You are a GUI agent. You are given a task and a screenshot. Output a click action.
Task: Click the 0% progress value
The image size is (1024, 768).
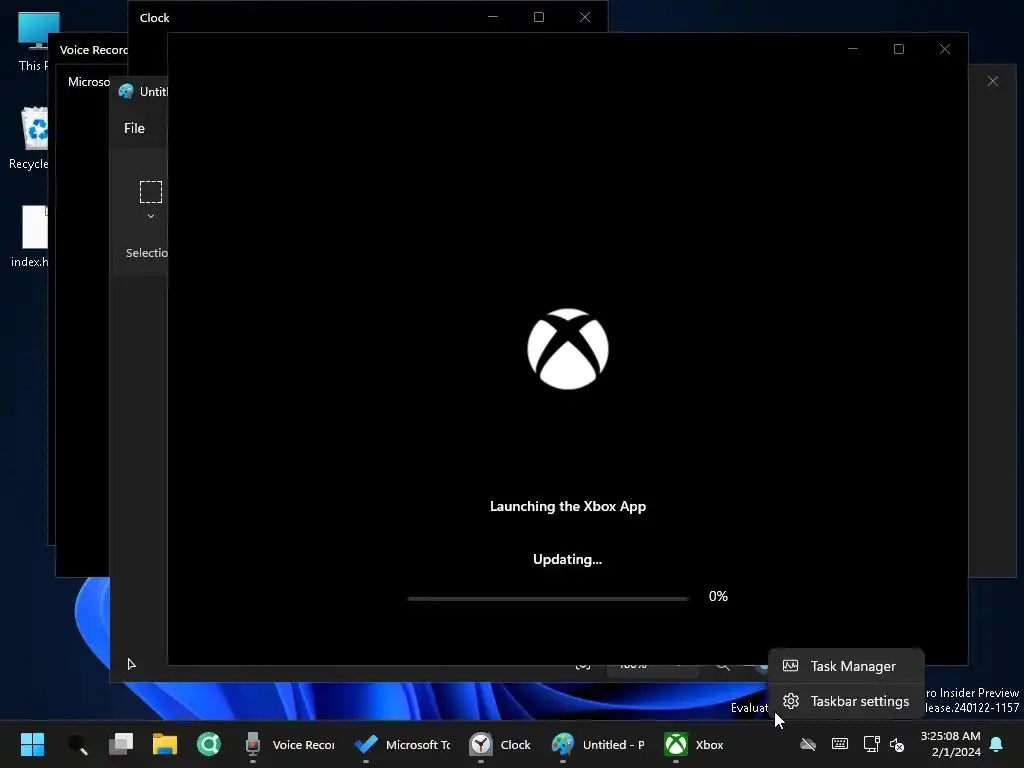(x=718, y=596)
